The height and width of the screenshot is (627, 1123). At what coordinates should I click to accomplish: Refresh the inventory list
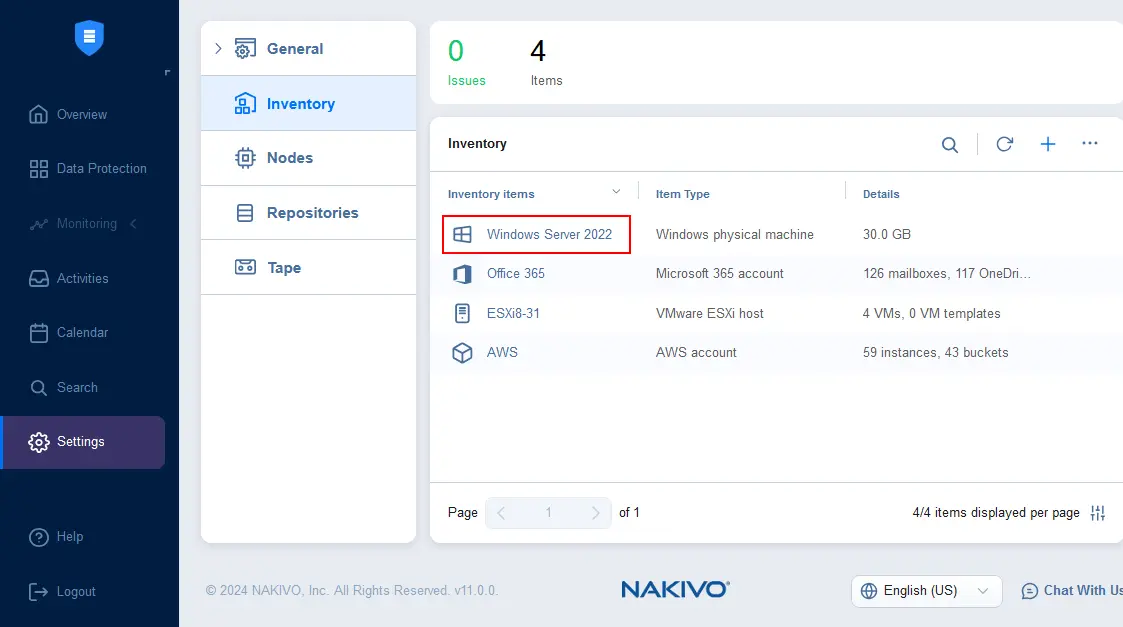[x=1004, y=144]
